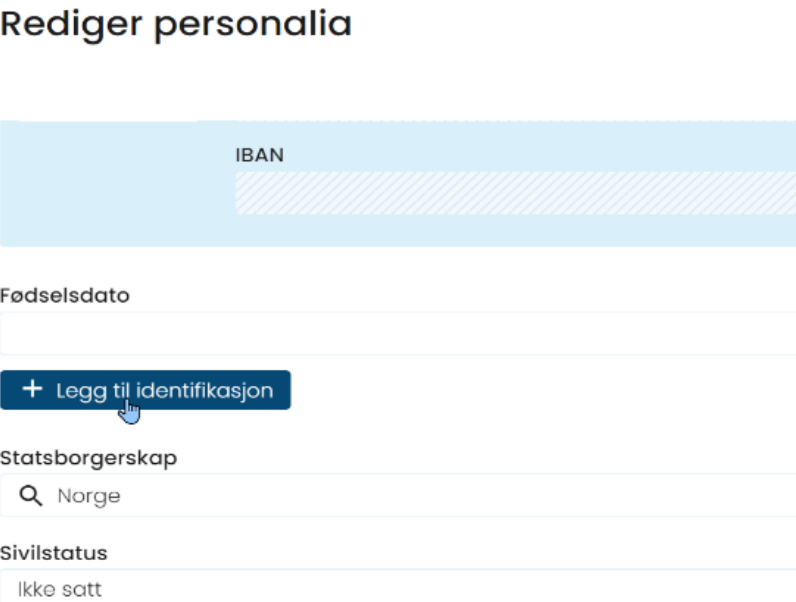The width and height of the screenshot is (796, 602).
Task: Click the Rediger personalia heading
Action: pyautogui.click(x=176, y=24)
